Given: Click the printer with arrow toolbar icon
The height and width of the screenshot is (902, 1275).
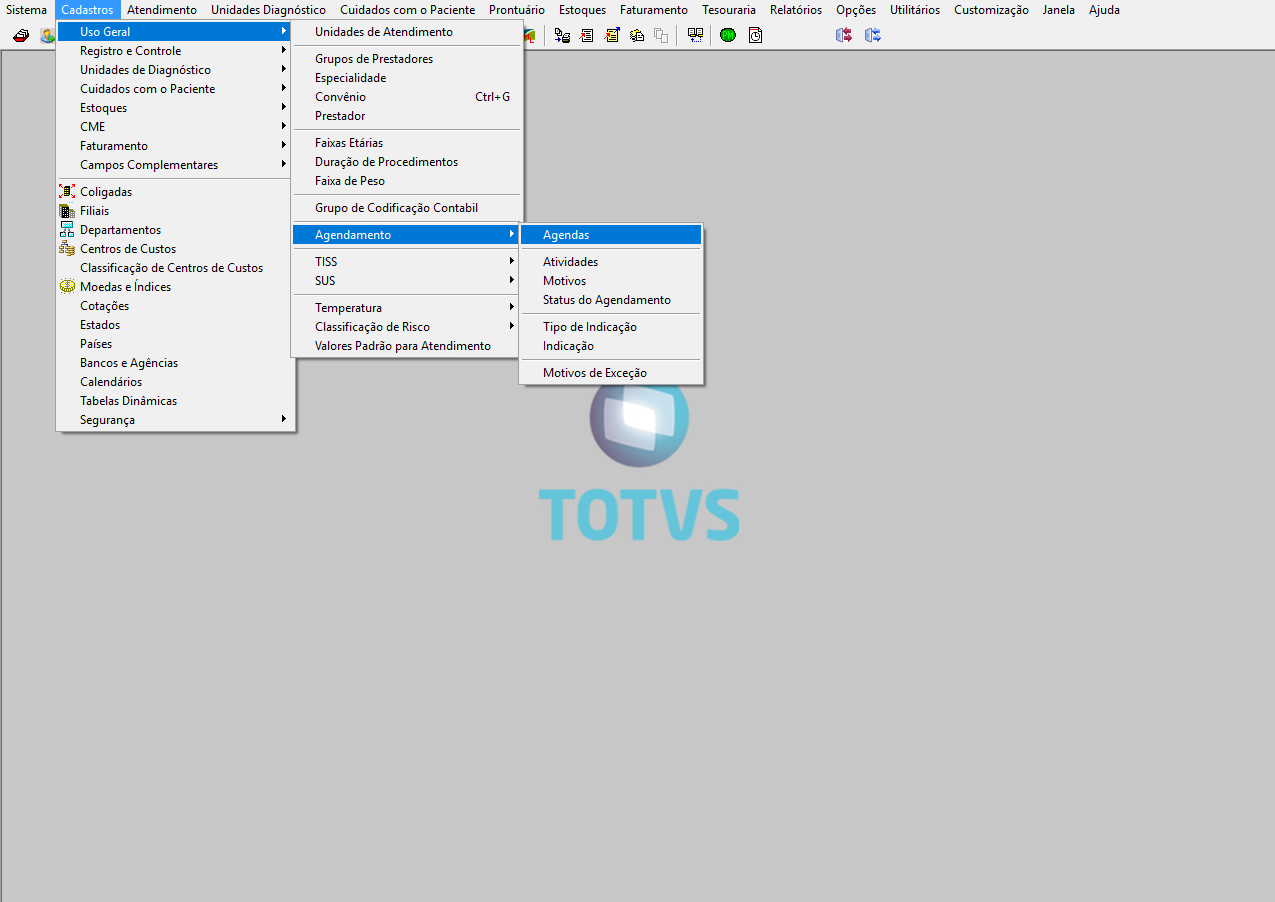Looking at the screenshot, I should coord(562,35).
